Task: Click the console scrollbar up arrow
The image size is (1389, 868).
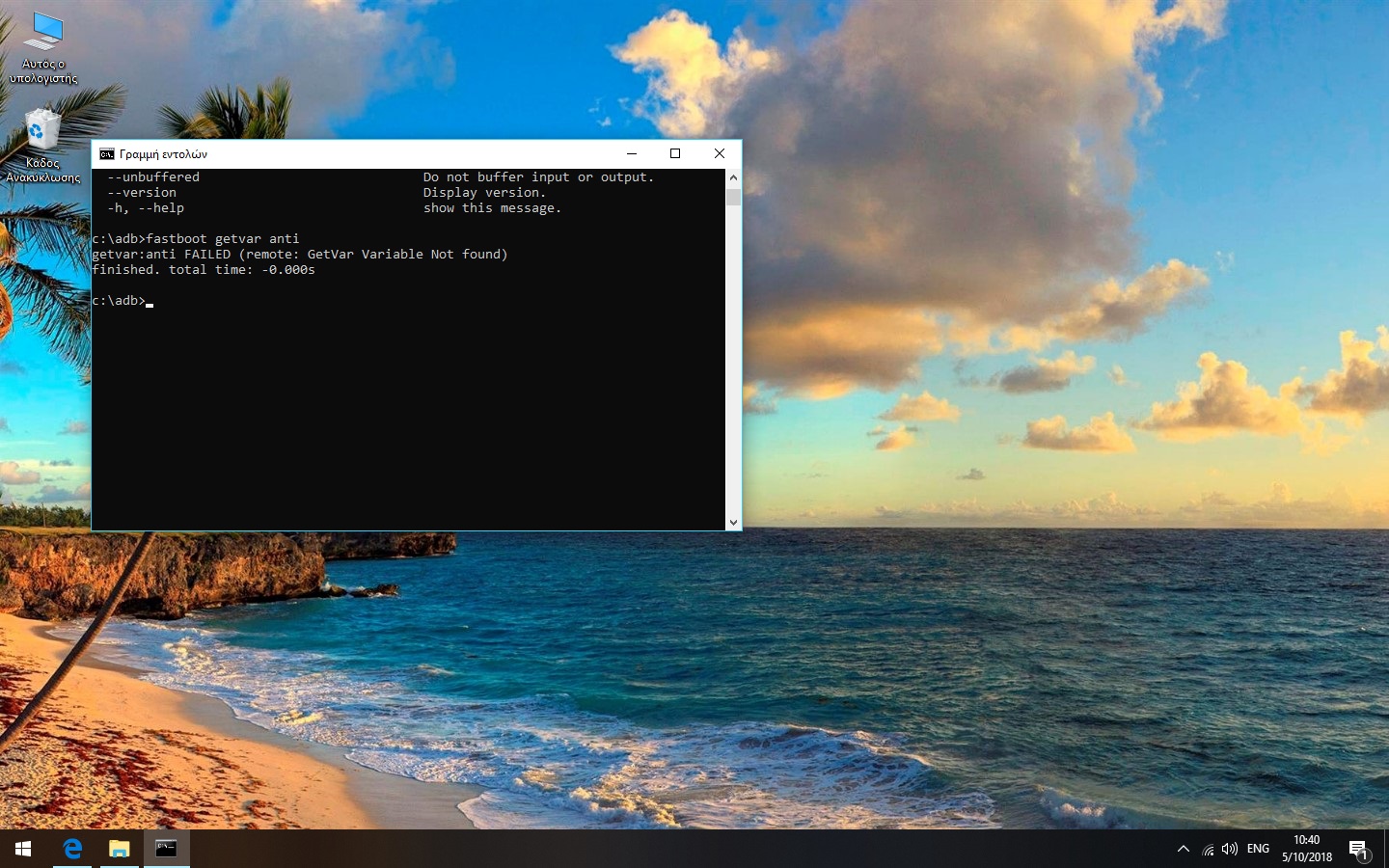Action: (x=733, y=177)
